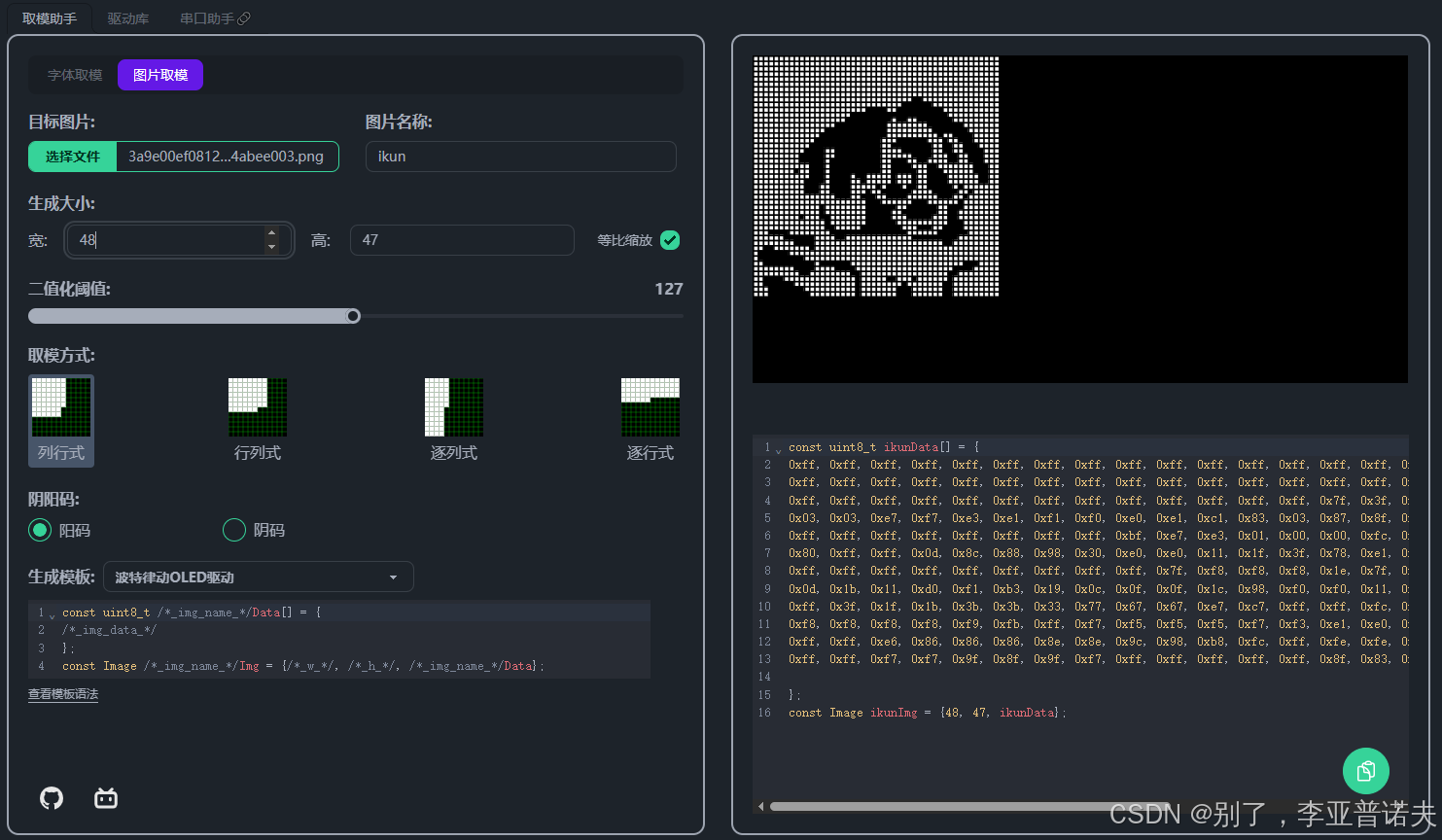Screen dimensions: 1442x840
Task: Increase width using the stepper up arrow
Action: pyautogui.click(x=271, y=232)
